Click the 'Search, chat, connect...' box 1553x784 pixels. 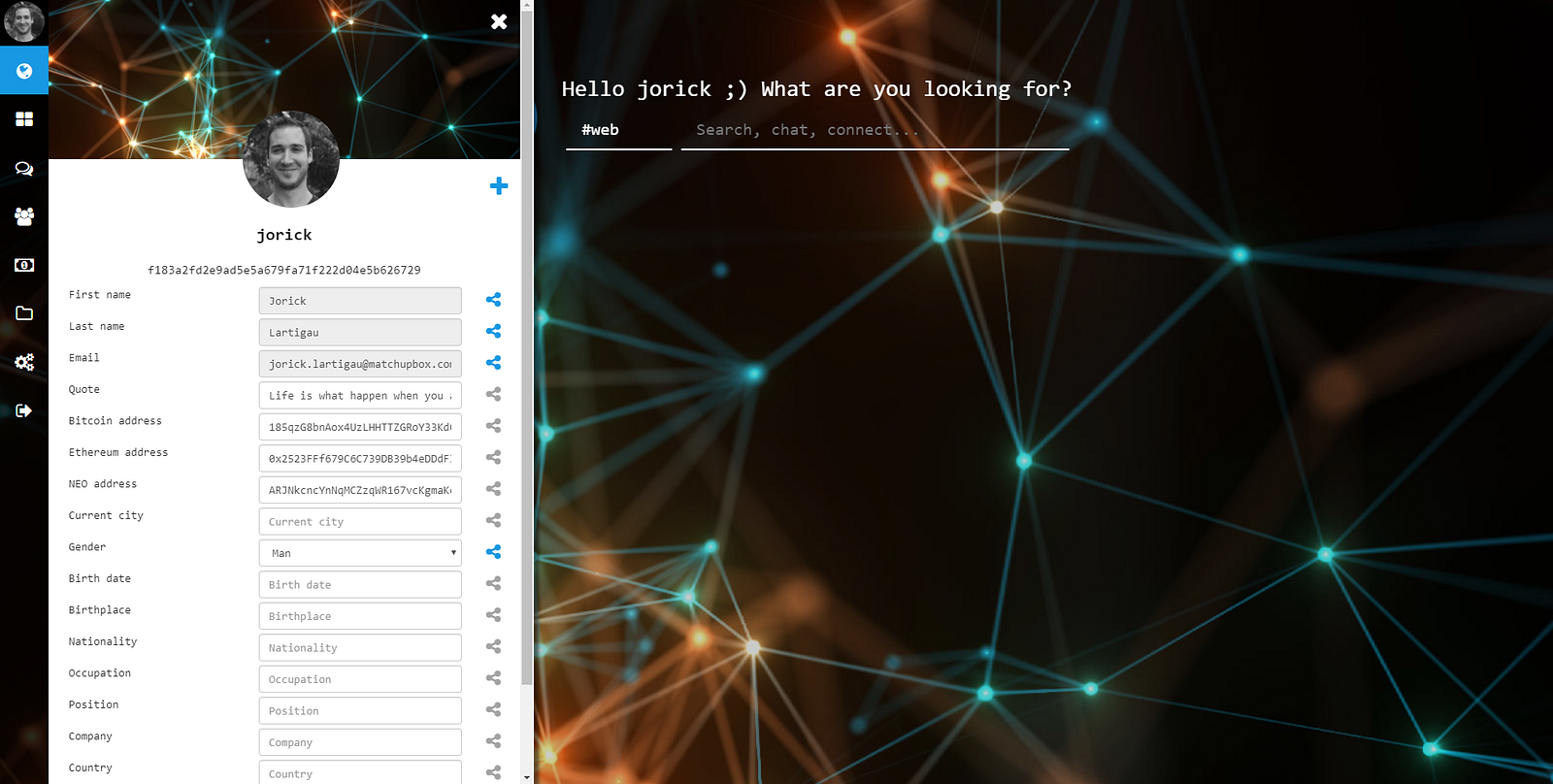pyautogui.click(x=875, y=130)
